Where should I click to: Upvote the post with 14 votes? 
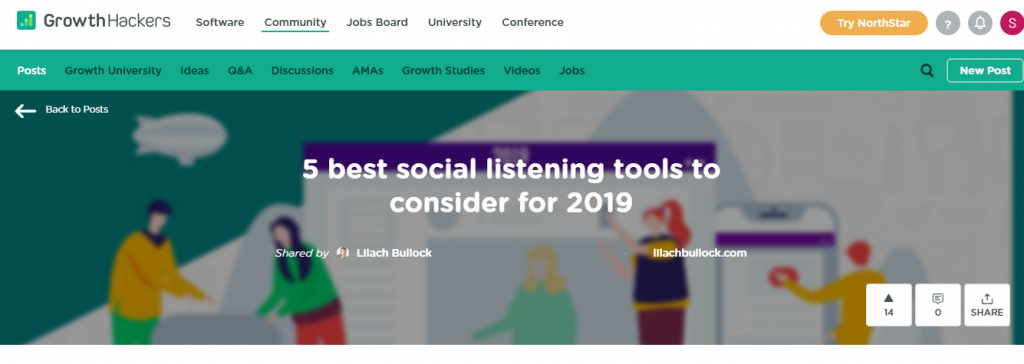tap(889, 305)
